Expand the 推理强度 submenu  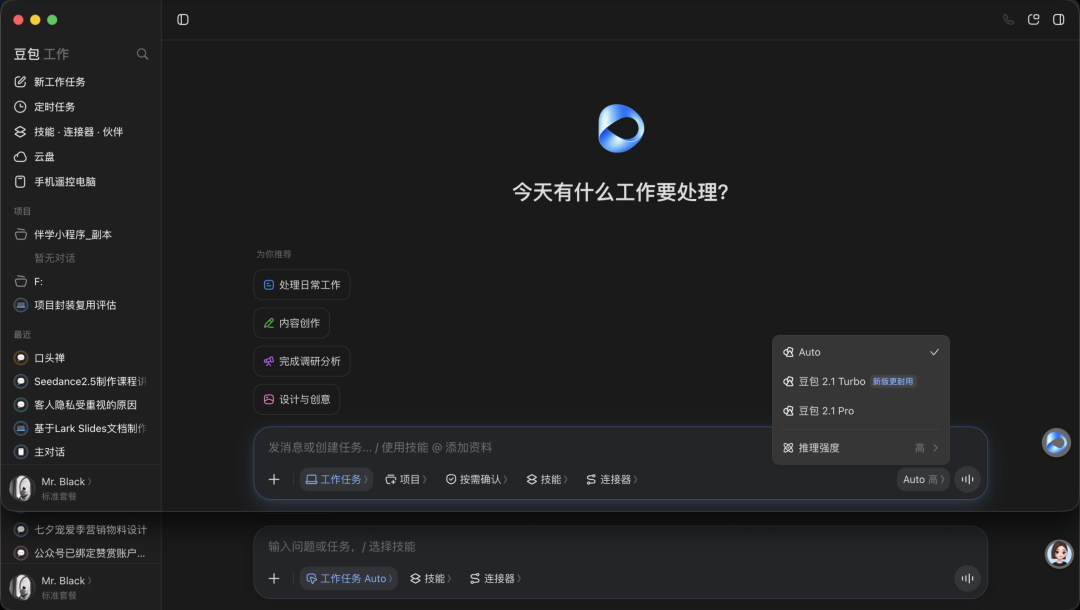pos(861,448)
